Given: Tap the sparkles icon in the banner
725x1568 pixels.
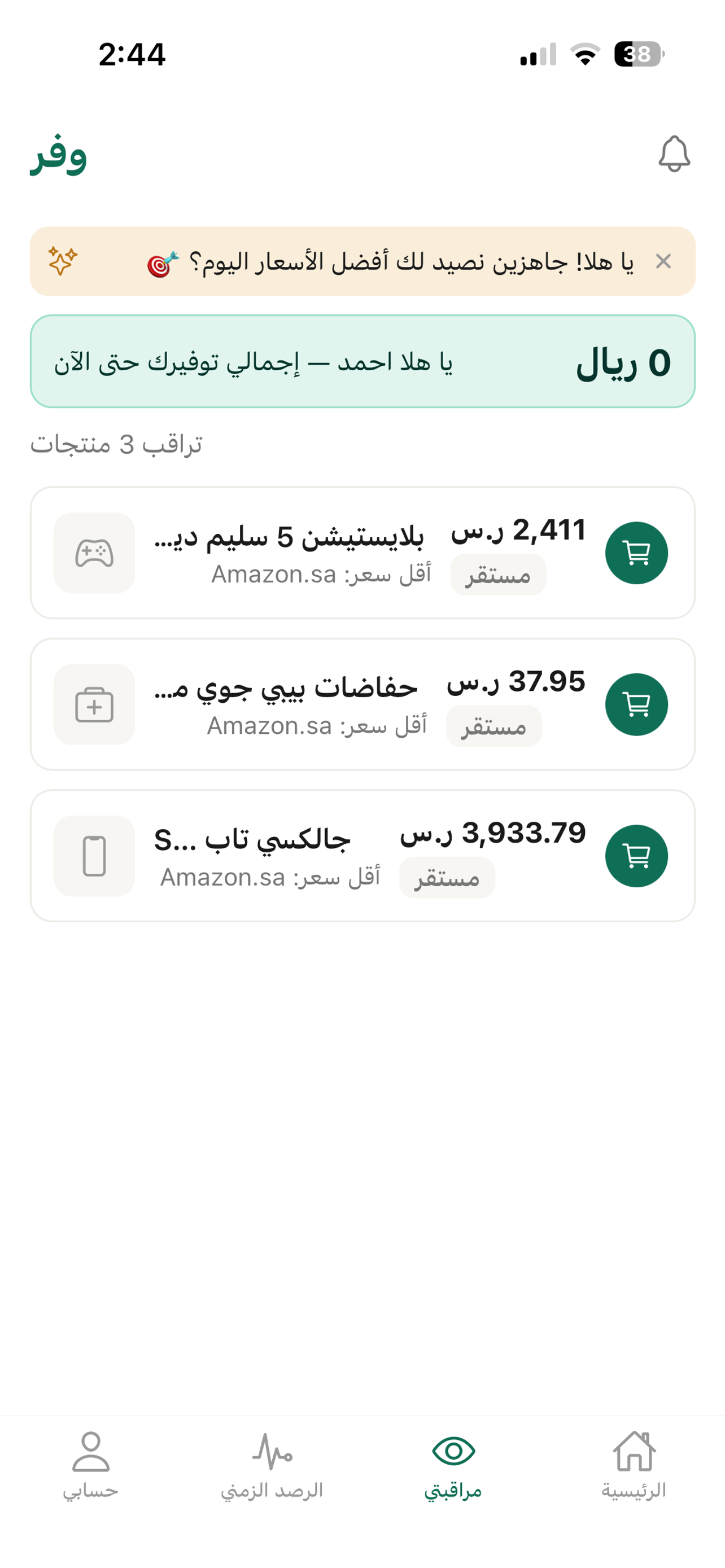Looking at the screenshot, I should pos(63,261).
